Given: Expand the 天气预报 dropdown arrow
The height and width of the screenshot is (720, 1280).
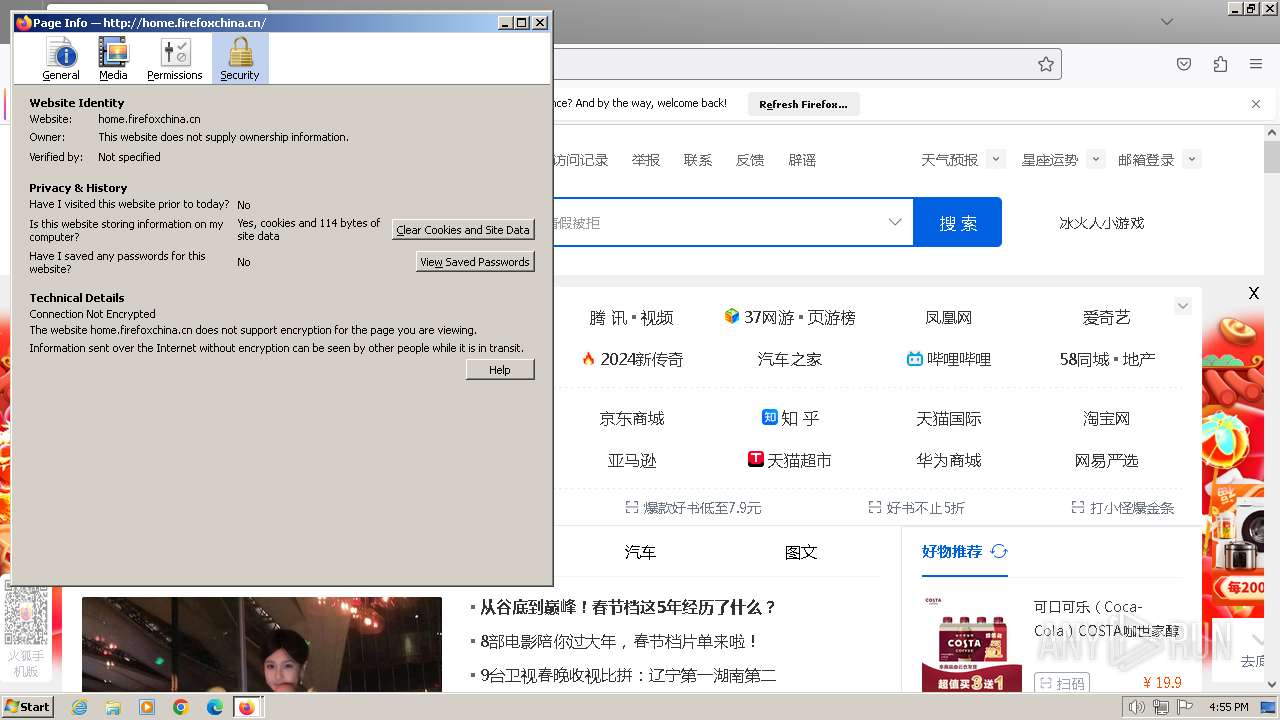Looking at the screenshot, I should (995, 159).
